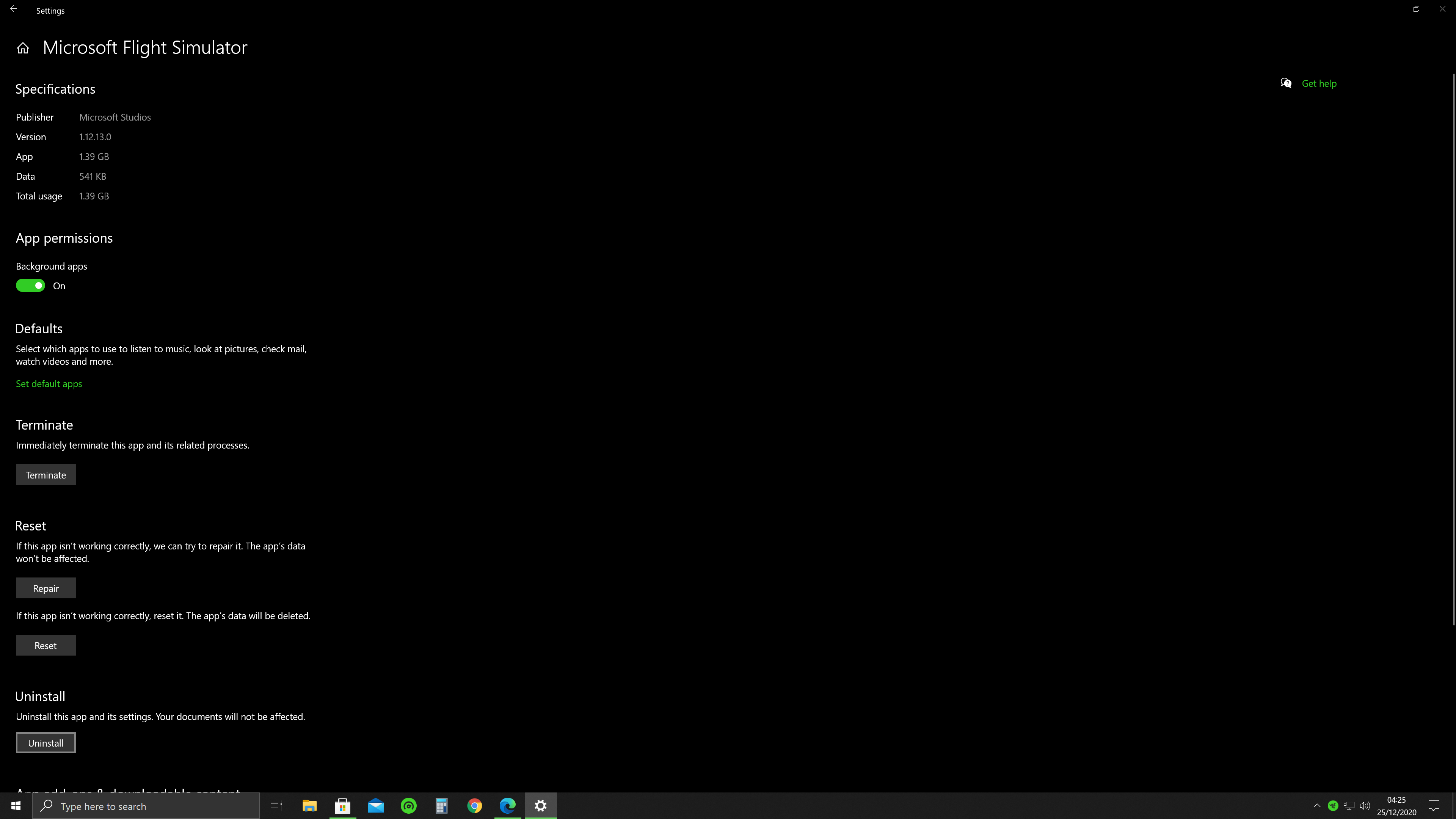Minimize the Settings window
1456x819 pixels.
tap(1390, 9)
